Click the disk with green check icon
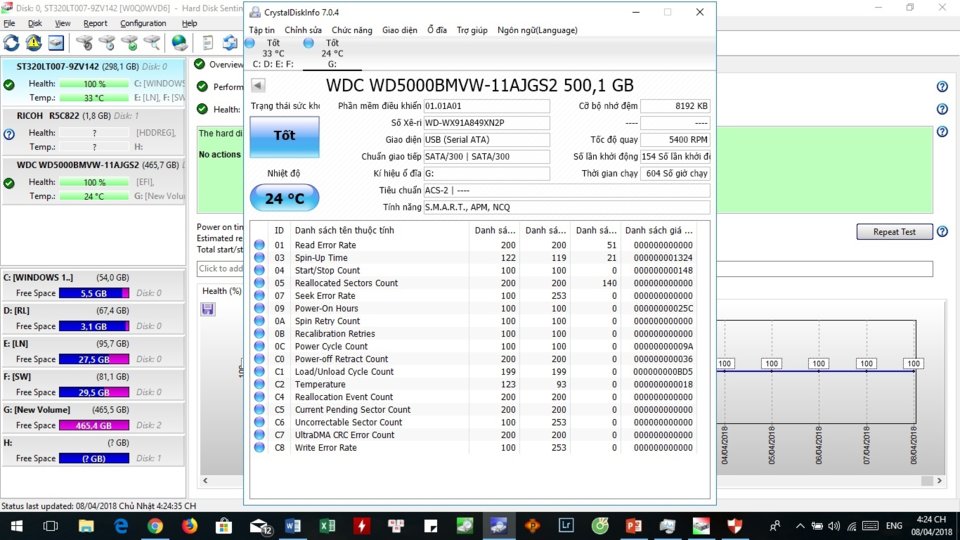This screenshot has height=540, width=960. click(x=130, y=43)
